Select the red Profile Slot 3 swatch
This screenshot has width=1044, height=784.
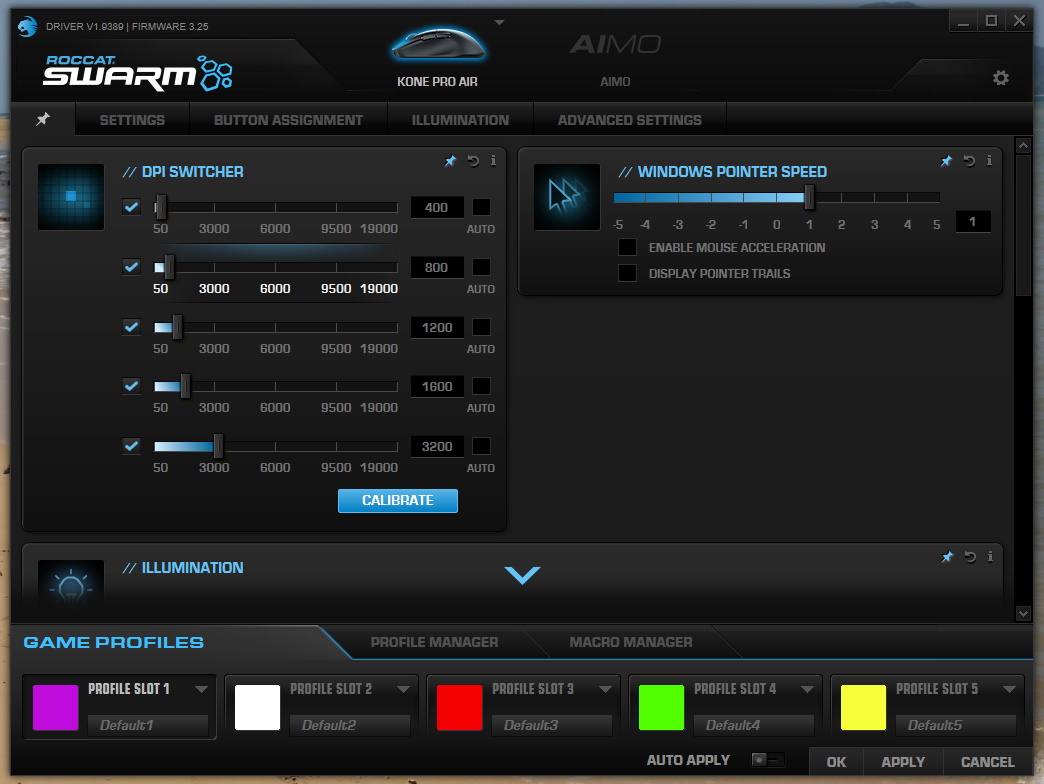(x=459, y=707)
